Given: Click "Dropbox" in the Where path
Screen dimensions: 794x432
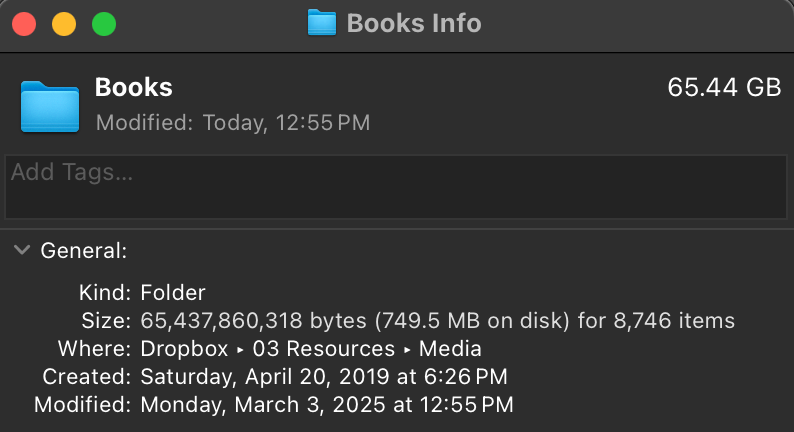Looking at the screenshot, I should click(183, 349).
